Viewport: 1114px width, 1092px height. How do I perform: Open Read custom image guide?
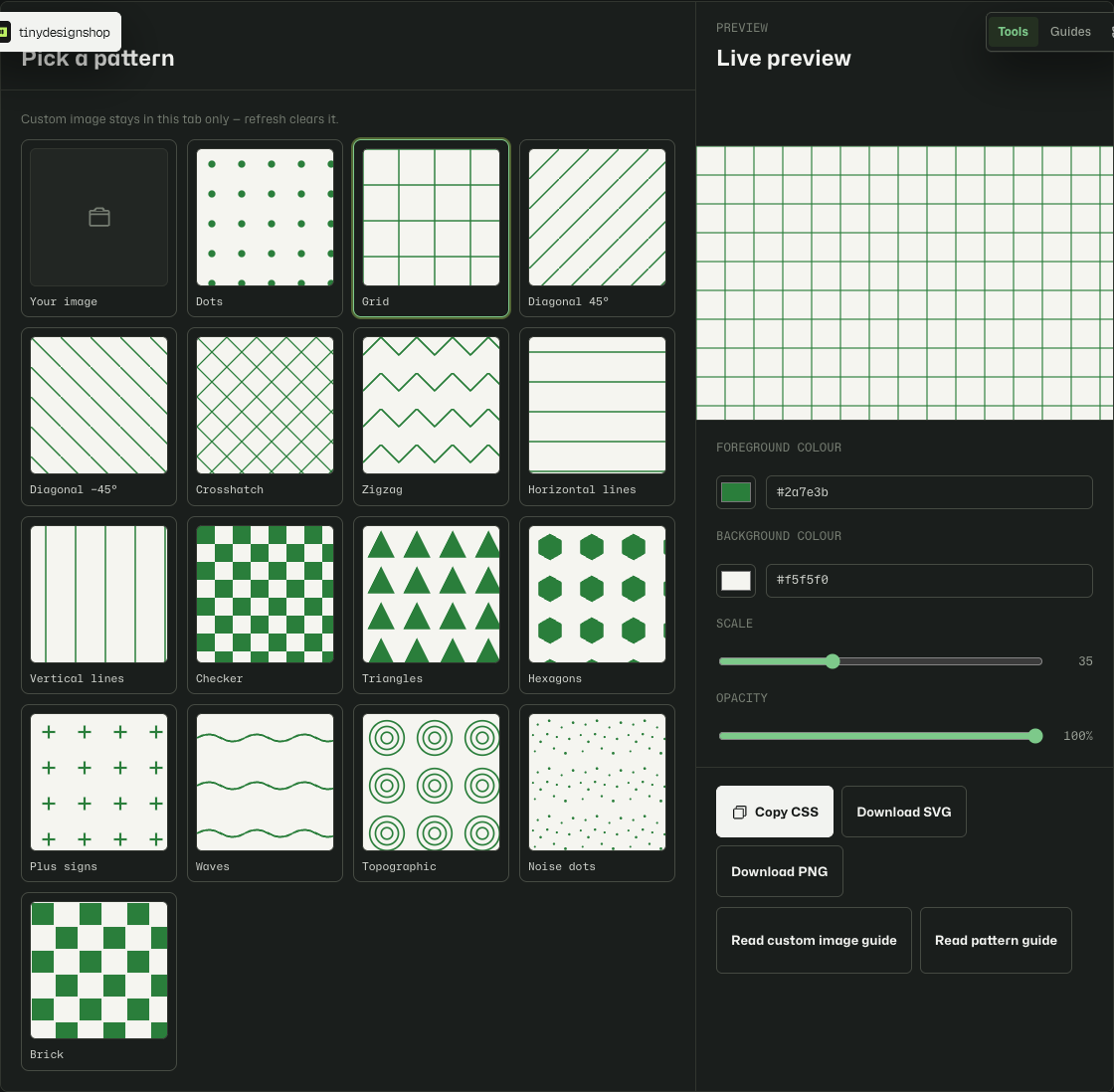click(814, 940)
